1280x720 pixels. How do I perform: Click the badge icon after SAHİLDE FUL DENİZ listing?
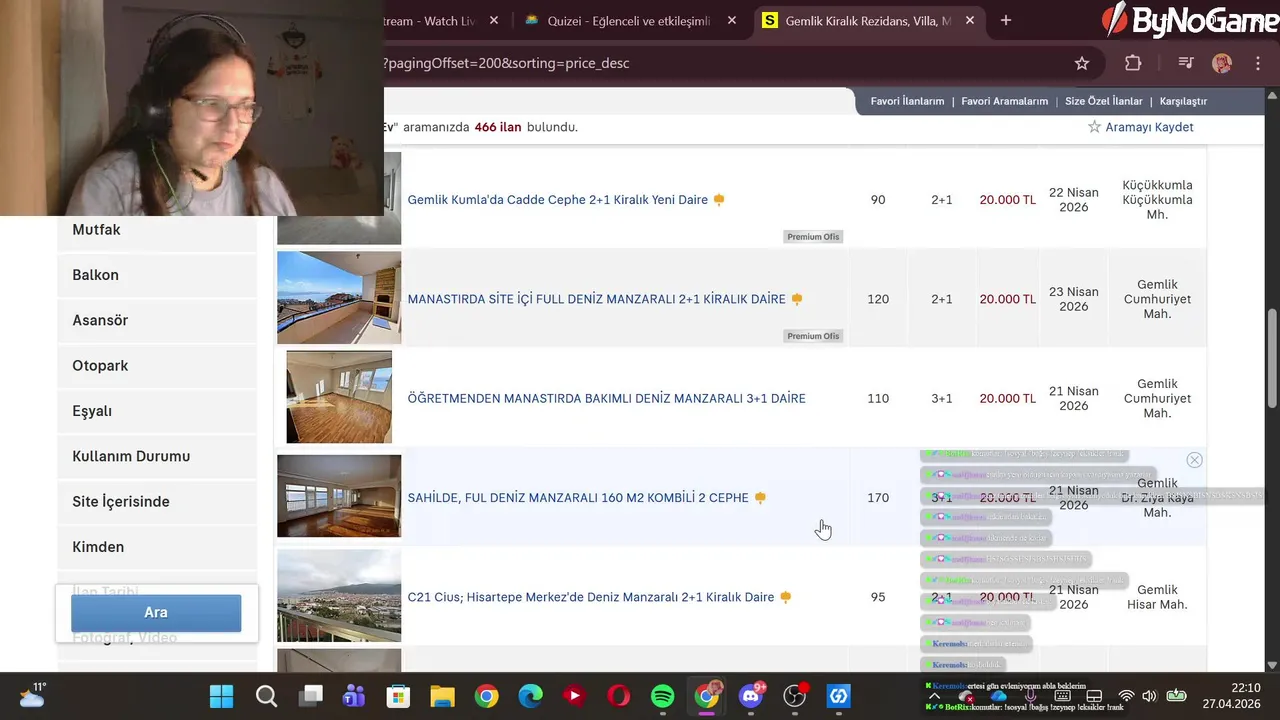coord(760,498)
